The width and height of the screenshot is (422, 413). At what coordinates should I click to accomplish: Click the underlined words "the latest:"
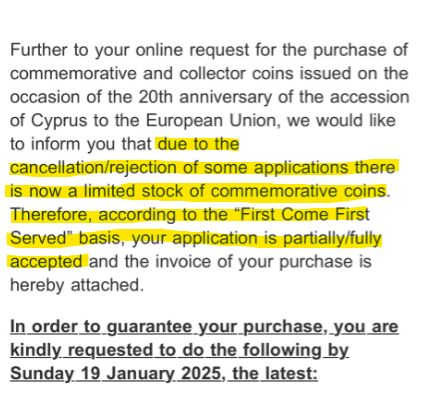275,373
